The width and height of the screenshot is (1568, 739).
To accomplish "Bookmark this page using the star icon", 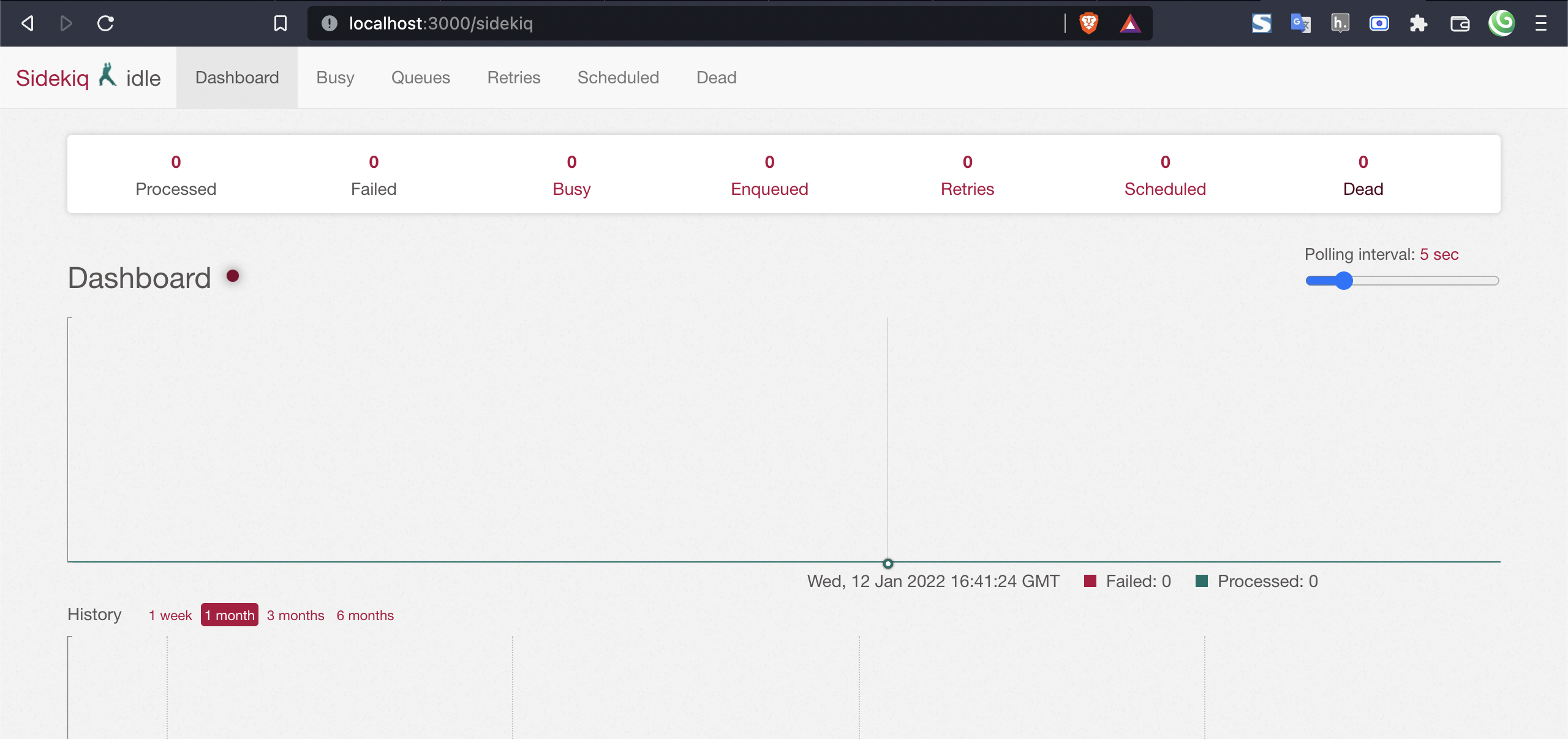I will tap(281, 23).
